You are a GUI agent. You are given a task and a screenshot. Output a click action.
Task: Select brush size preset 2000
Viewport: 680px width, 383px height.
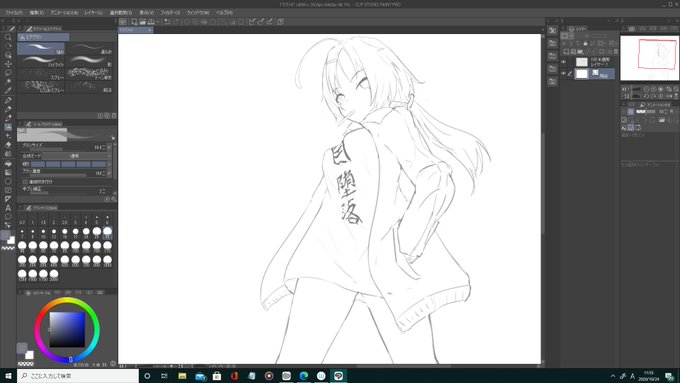tap(54, 274)
